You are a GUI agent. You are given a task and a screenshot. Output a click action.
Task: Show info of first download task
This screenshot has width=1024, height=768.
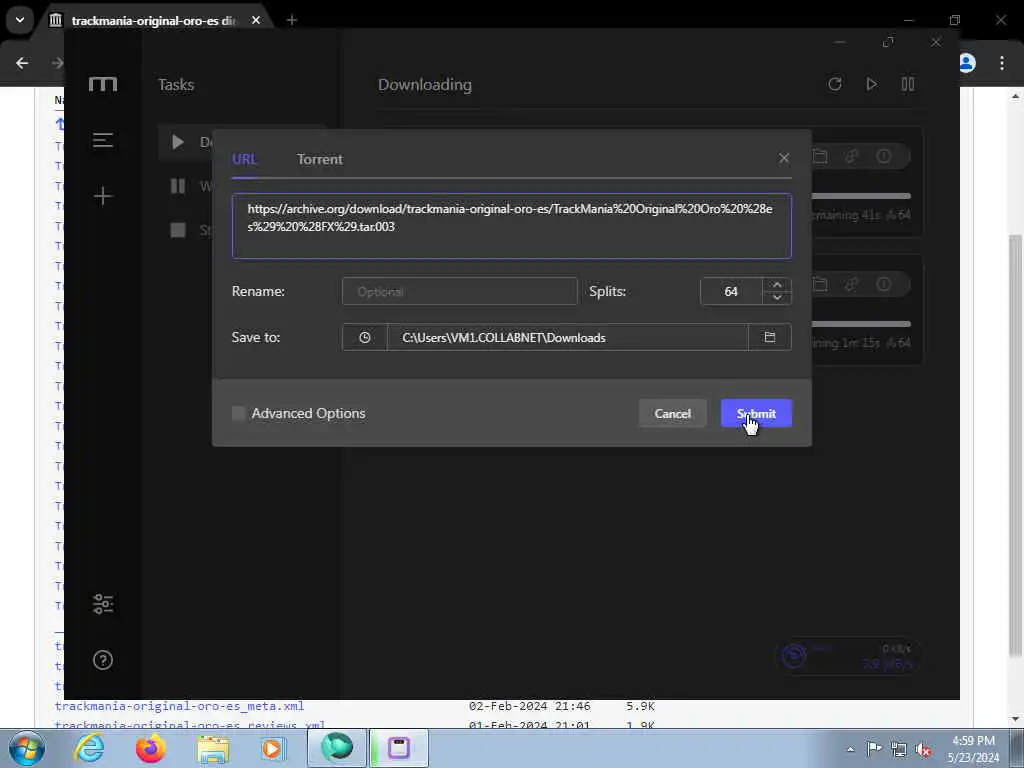click(x=884, y=156)
